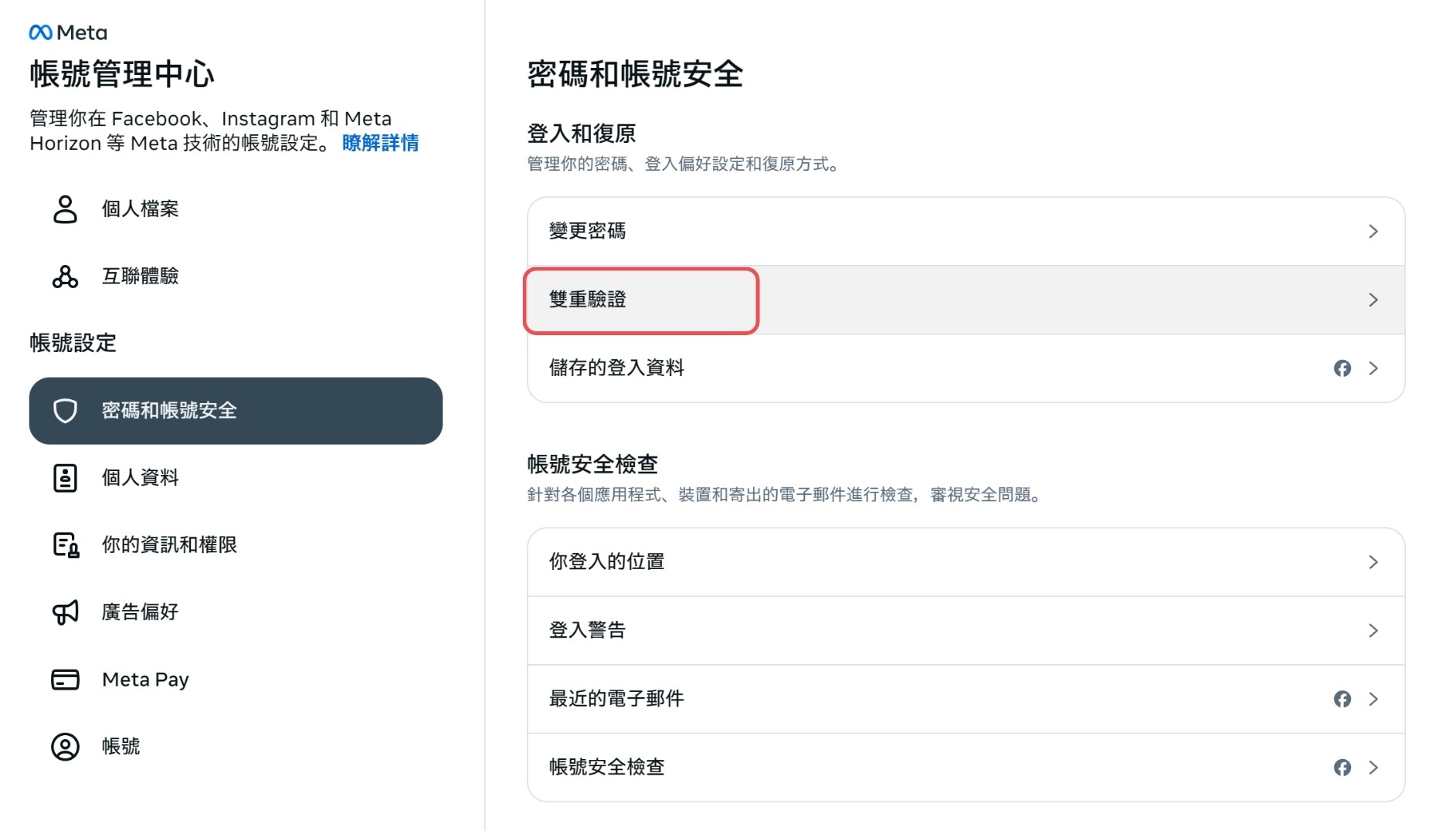
Task: Click the Facebook icon in 儲存的登入資料 row
Action: pyautogui.click(x=1342, y=368)
